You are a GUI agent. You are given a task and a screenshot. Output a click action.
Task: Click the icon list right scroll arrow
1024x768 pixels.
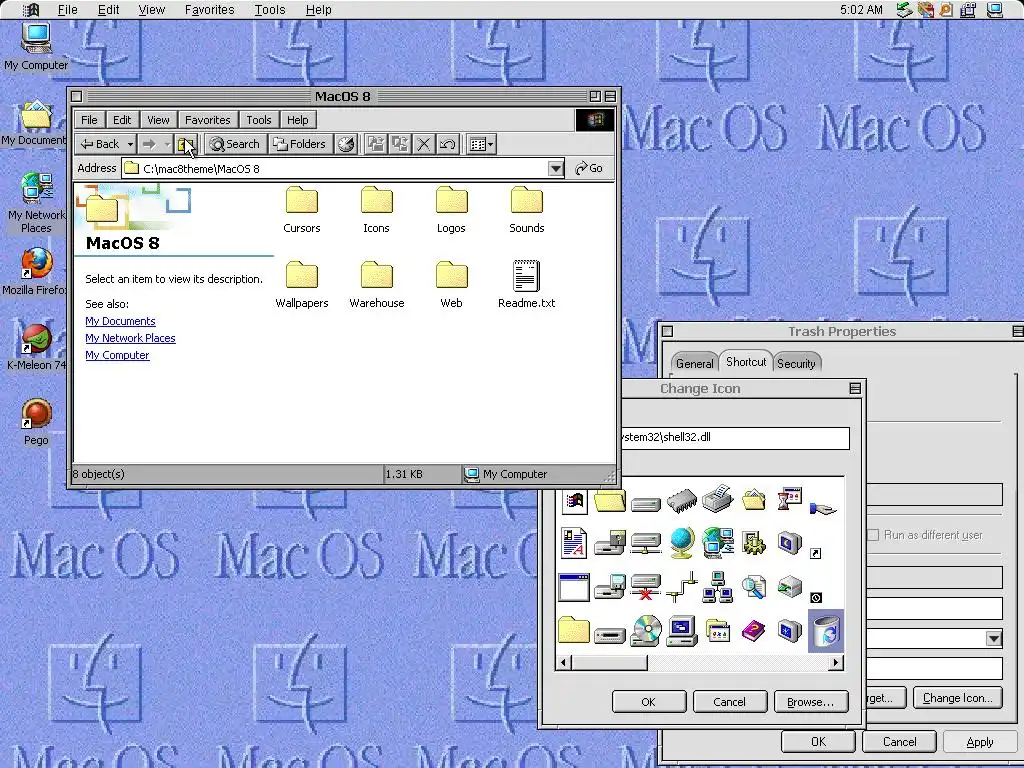(835, 662)
